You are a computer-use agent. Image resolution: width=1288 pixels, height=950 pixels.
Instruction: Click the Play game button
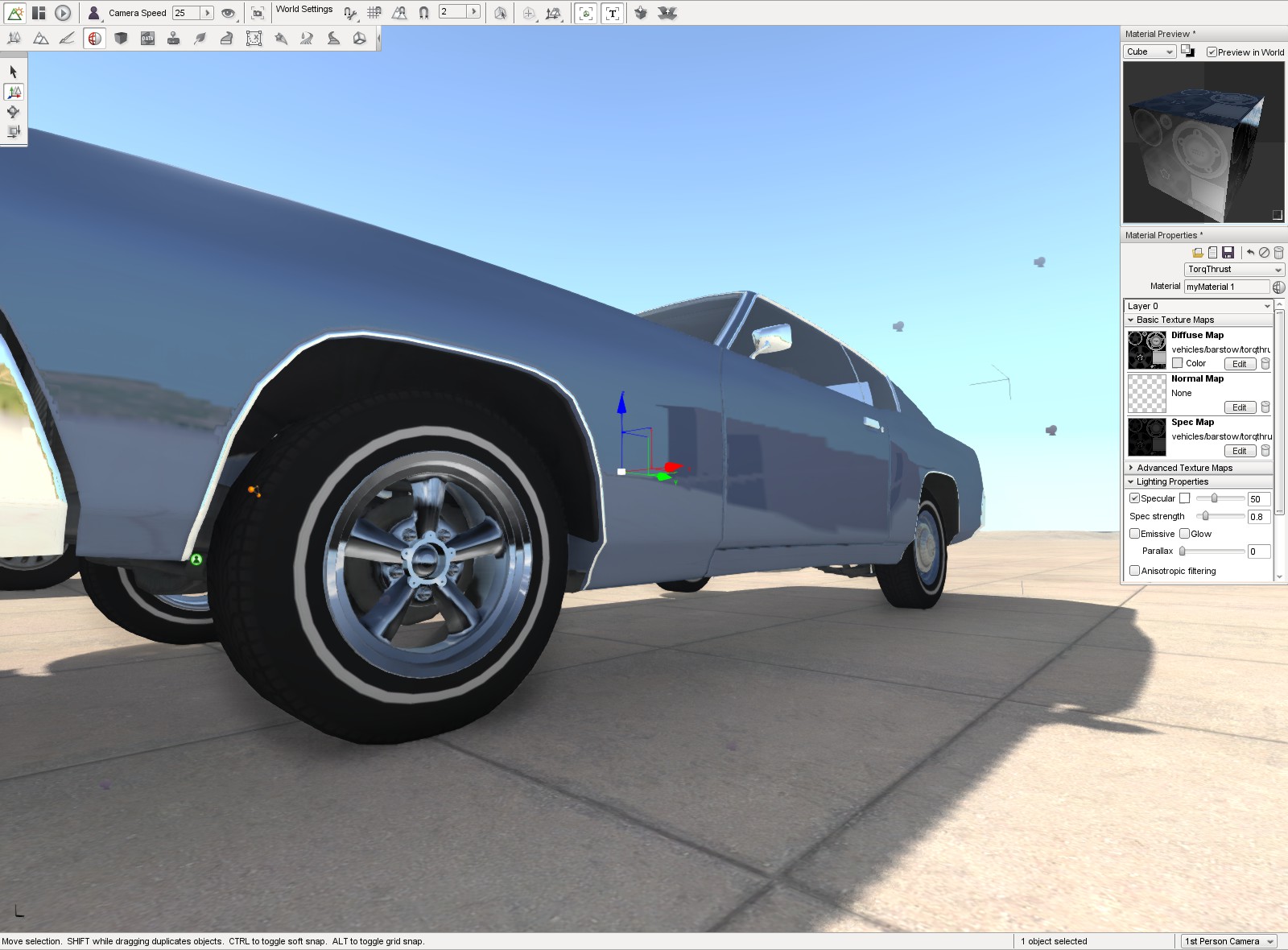point(63,13)
